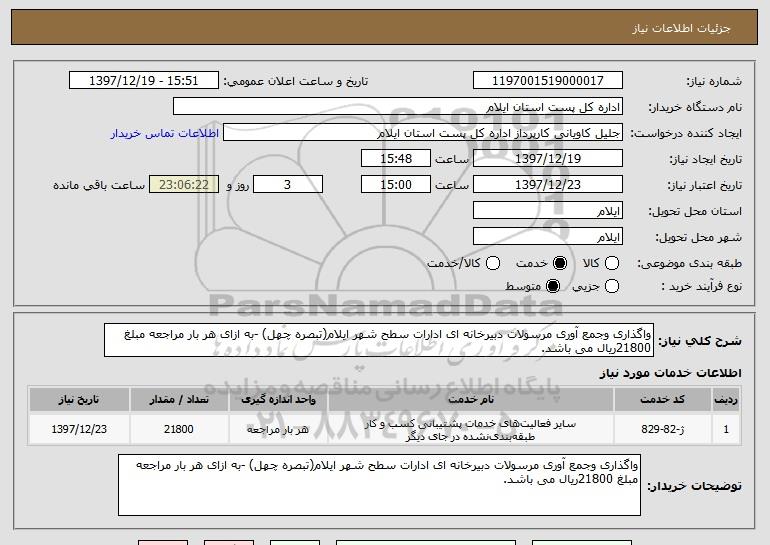Click validity time field 15:00
The image size is (770, 545).
tap(396, 185)
